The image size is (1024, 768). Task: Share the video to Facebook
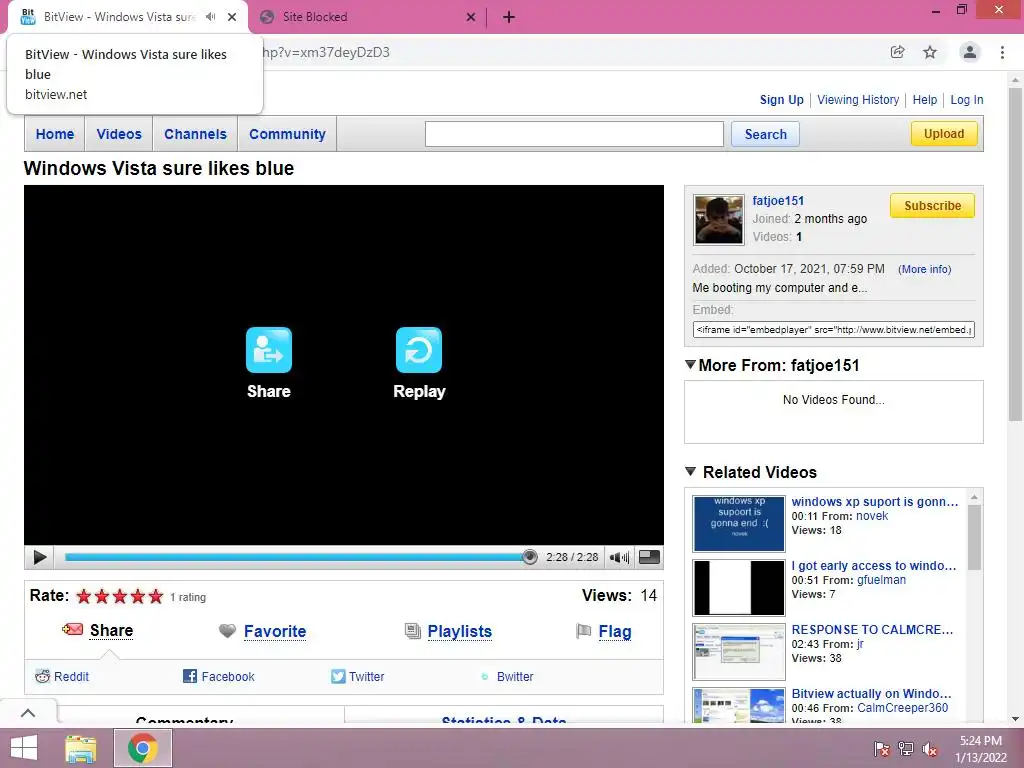coord(228,677)
